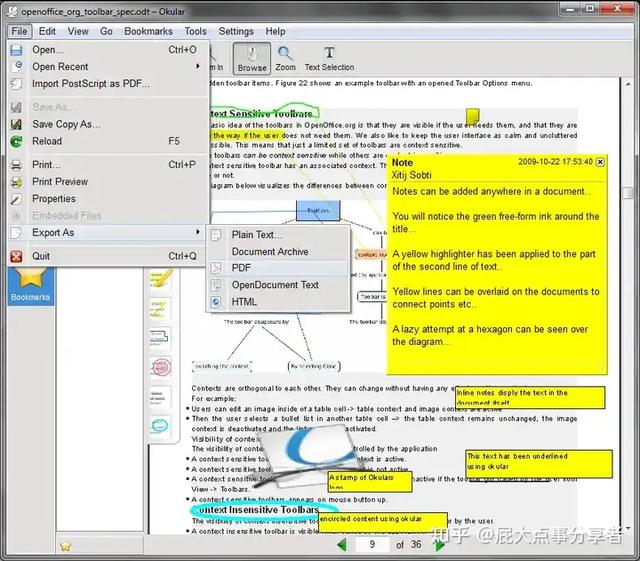Image resolution: width=640 pixels, height=561 pixels.
Task: Select the Zoom tool
Action: [285, 58]
